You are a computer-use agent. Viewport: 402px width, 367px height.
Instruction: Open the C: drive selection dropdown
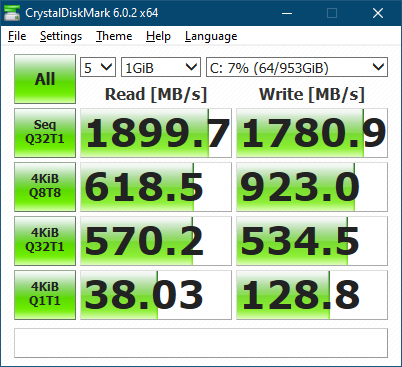tap(297, 67)
